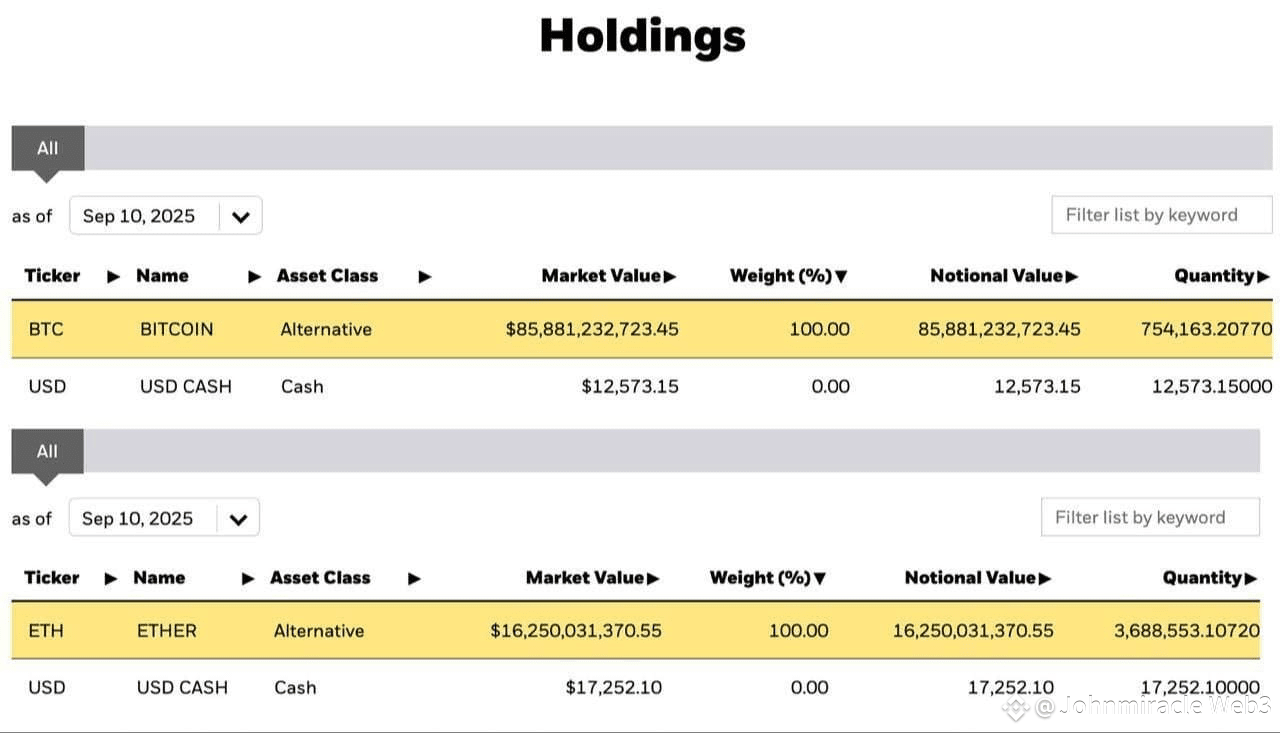
Task: Sort bottom table by Quantity
Action: 1210,578
